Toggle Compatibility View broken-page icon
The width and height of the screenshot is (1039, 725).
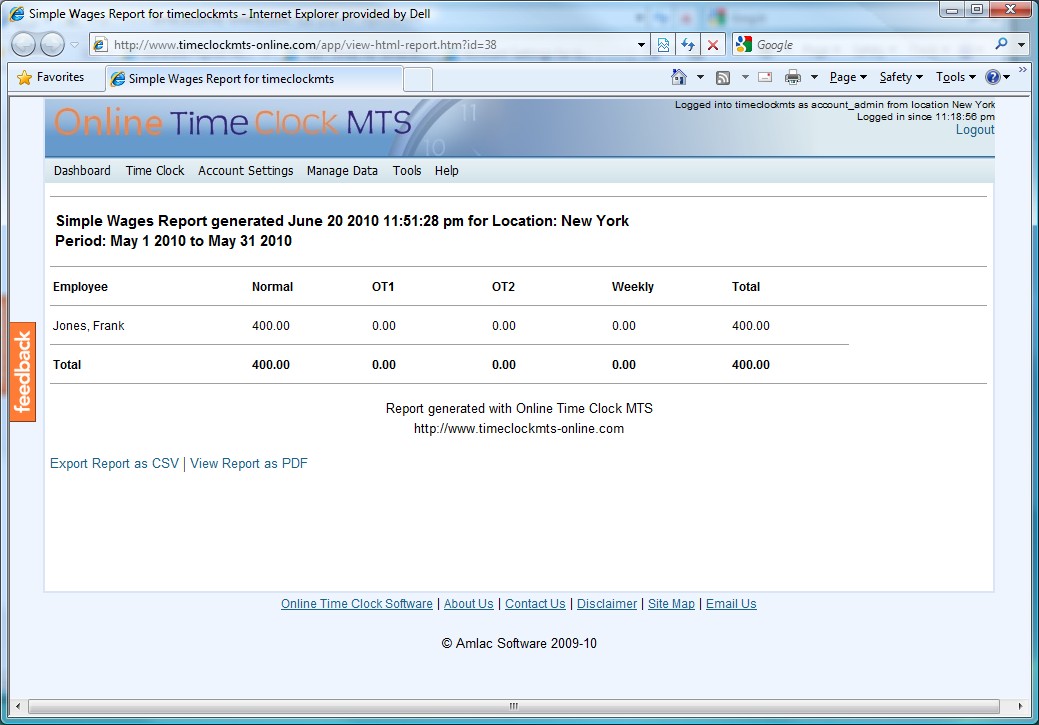(663, 45)
